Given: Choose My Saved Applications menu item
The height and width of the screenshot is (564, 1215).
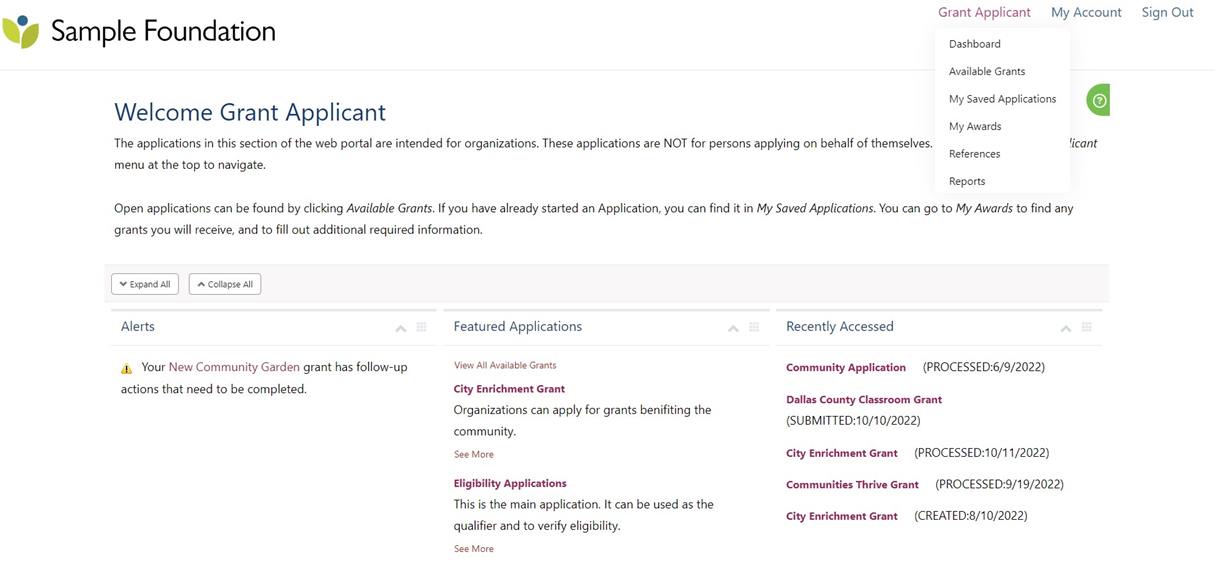Looking at the screenshot, I should pyautogui.click(x=1002, y=99).
